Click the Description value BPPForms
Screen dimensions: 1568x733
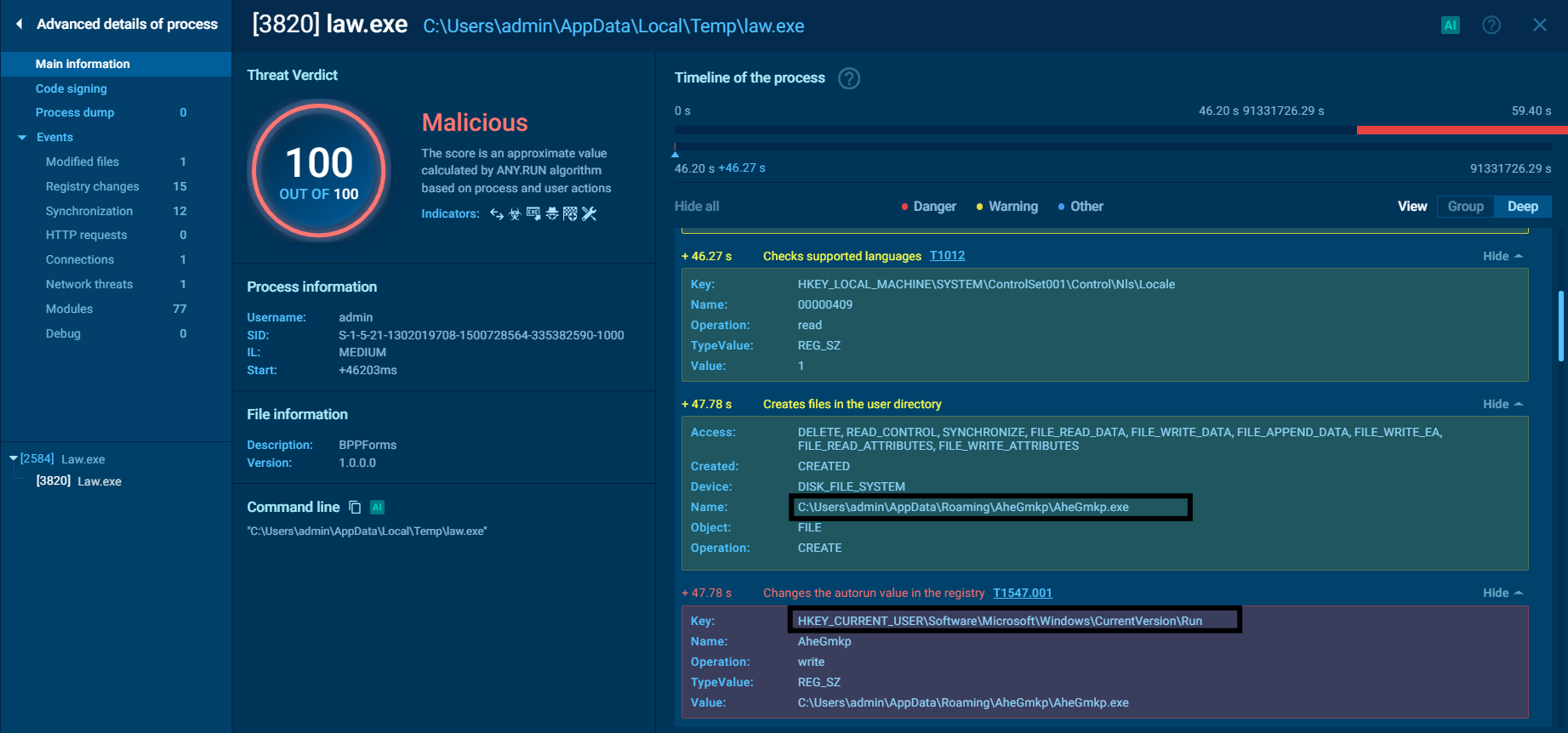click(368, 445)
